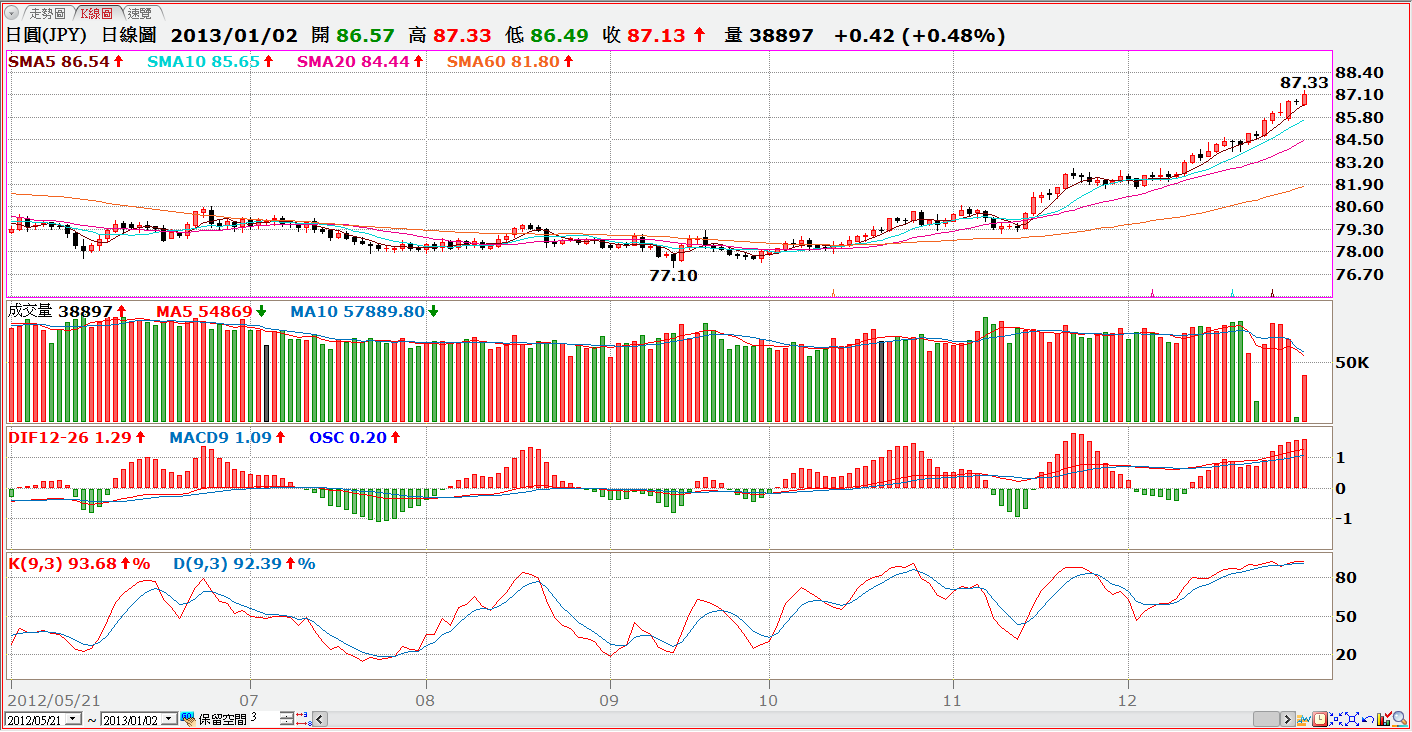Click the 87.33 high price annotation on chart
The height and width of the screenshot is (732, 1412).
point(1304,83)
